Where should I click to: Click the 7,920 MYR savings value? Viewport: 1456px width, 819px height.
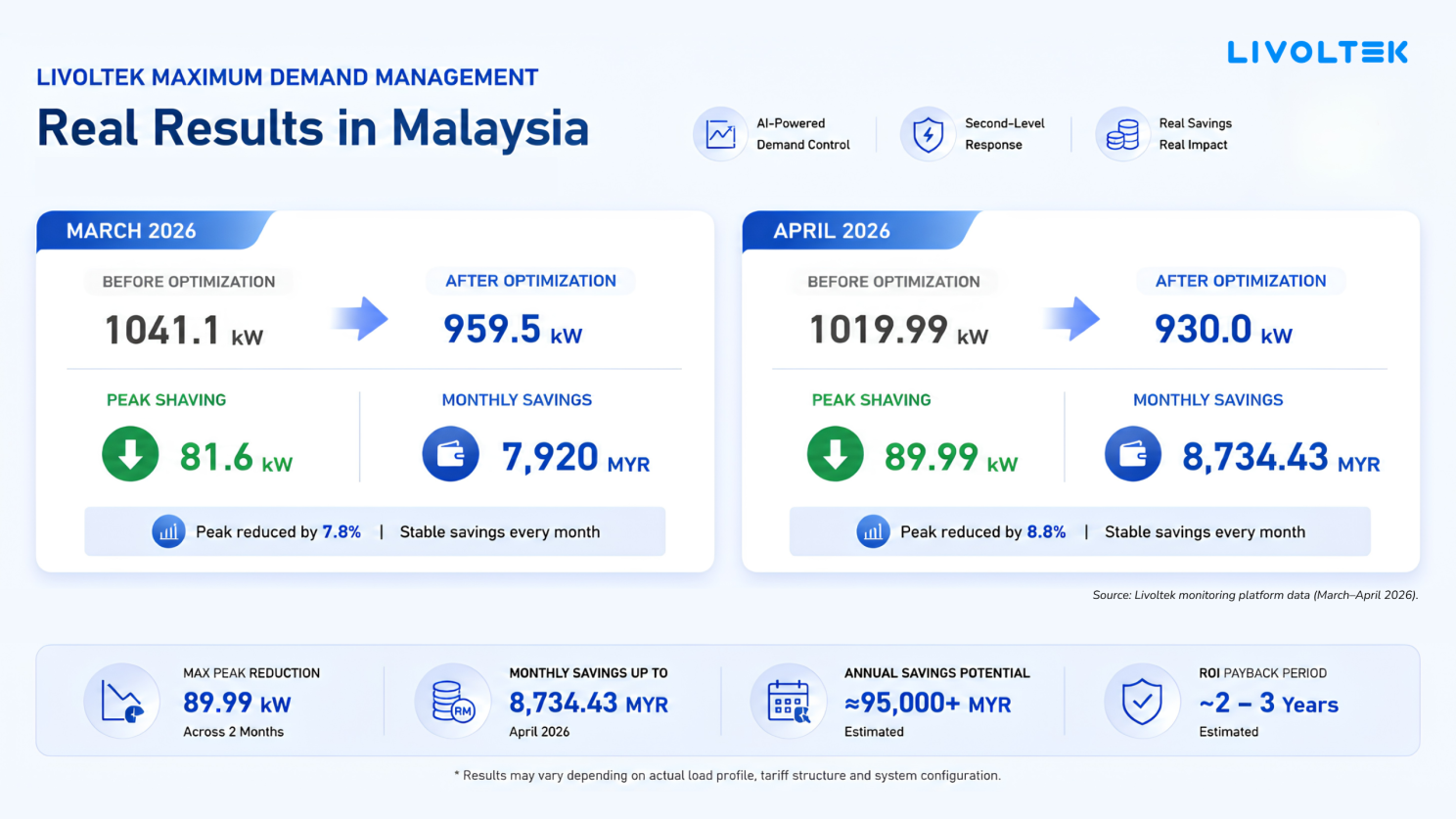point(575,458)
